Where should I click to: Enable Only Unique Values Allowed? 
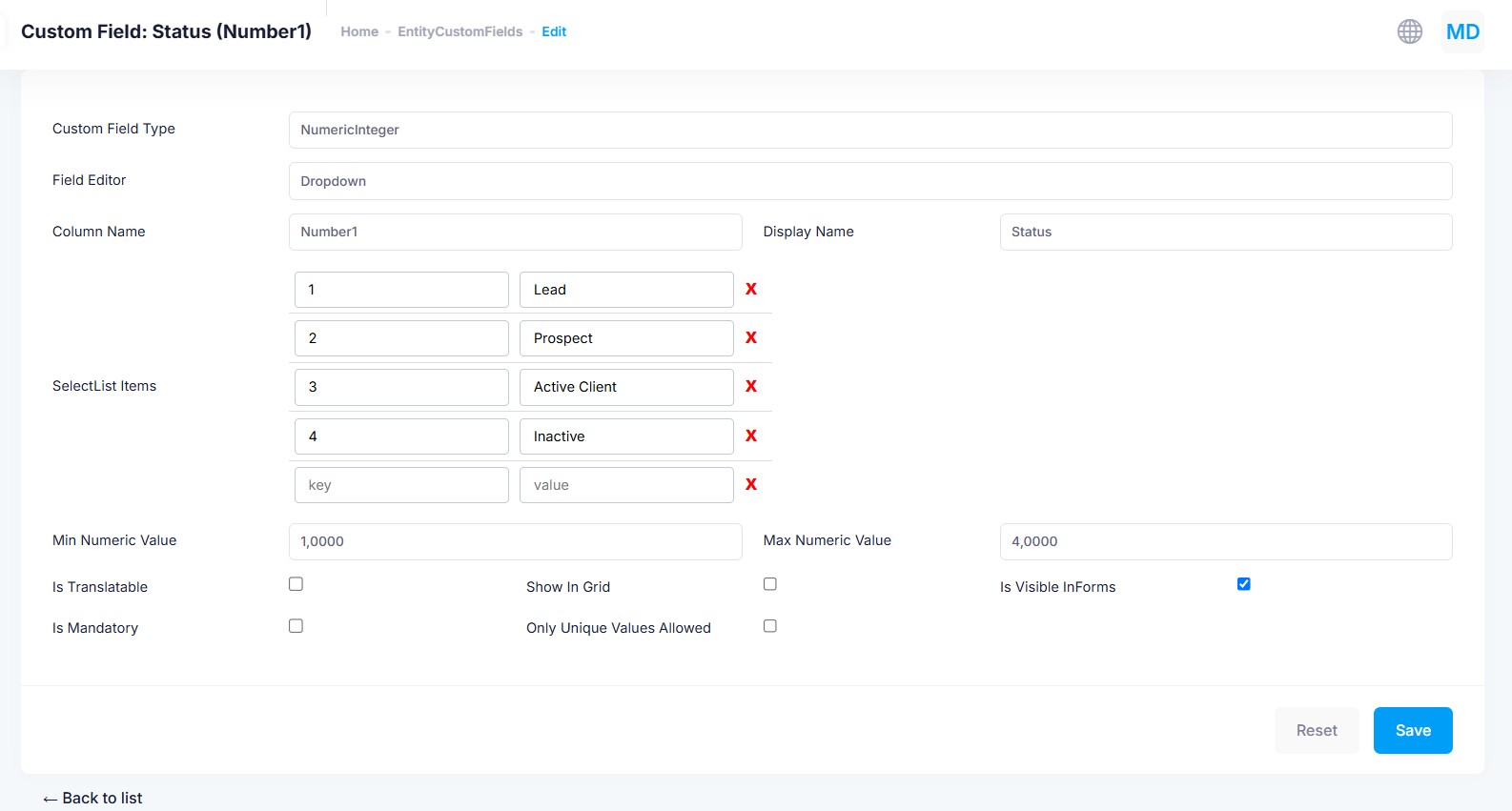[x=770, y=626]
